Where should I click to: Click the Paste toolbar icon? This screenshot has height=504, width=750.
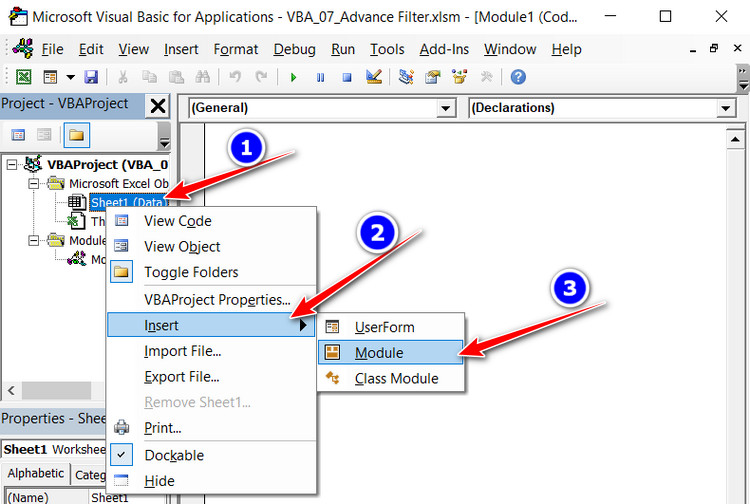176,77
